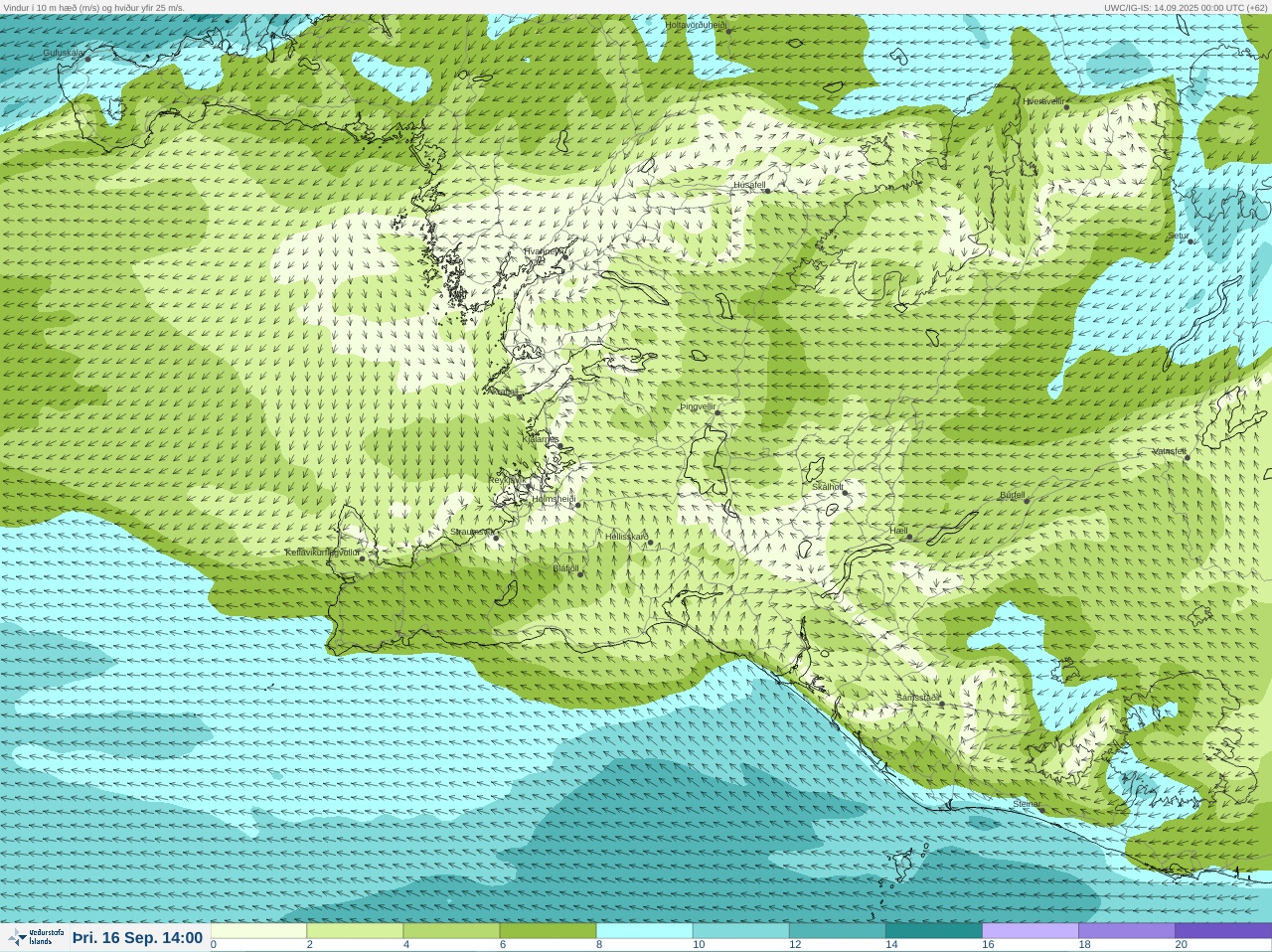
Task: Click the Hvanneyri station label
Action: (545, 251)
